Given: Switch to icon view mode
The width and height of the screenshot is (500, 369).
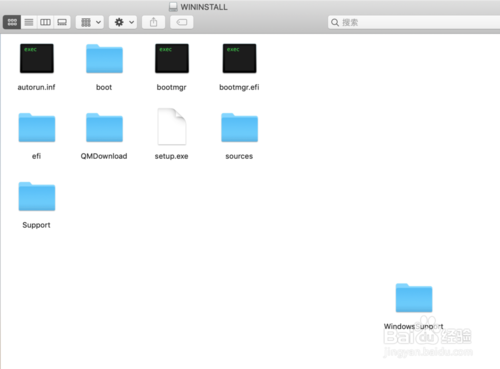Looking at the screenshot, I should pos(12,22).
